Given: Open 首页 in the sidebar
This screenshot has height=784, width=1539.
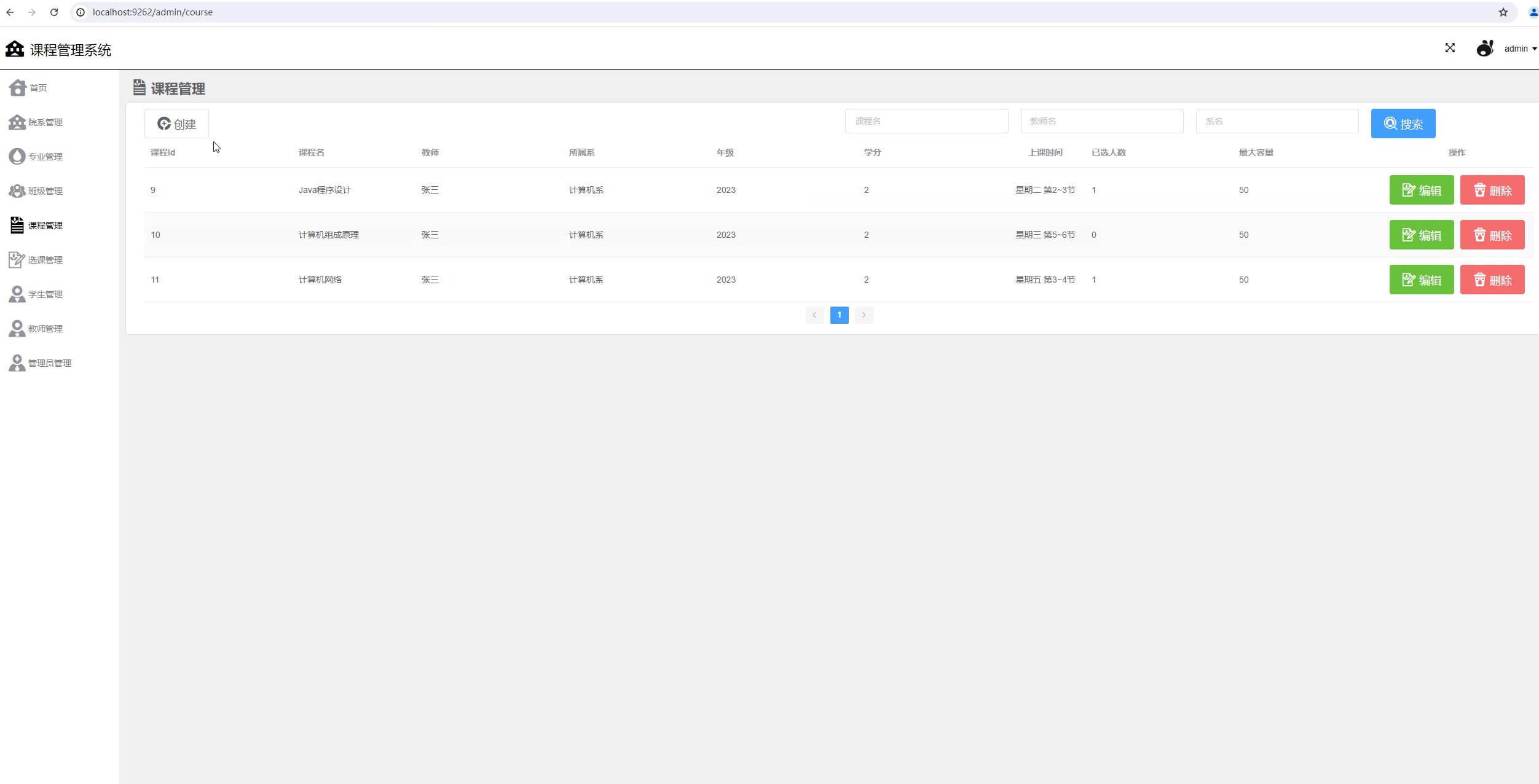Looking at the screenshot, I should 38,88.
